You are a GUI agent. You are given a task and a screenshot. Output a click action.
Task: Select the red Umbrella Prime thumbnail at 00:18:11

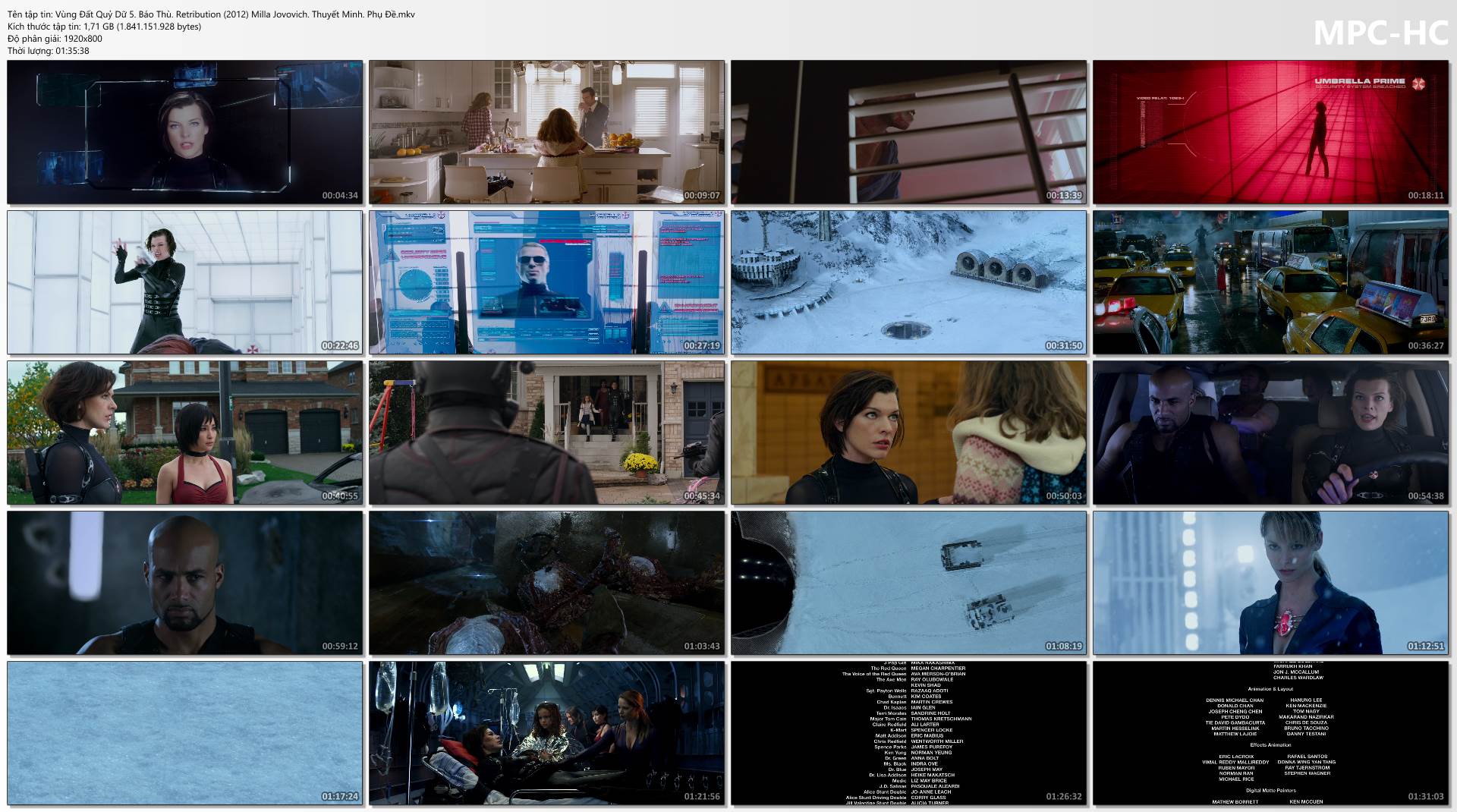[x=1271, y=133]
